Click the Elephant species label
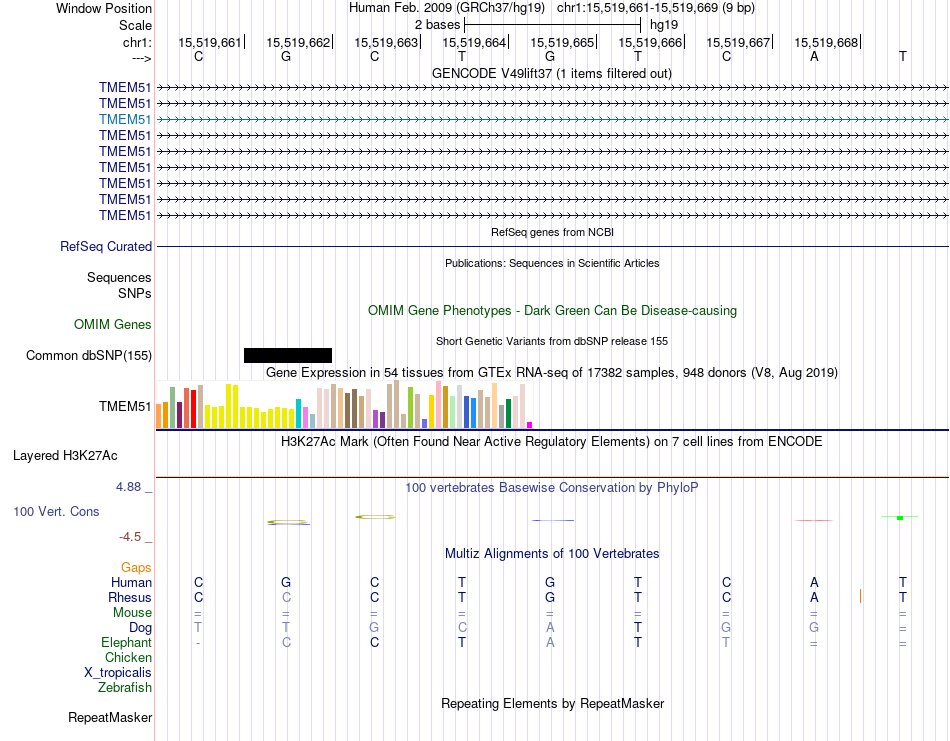 (x=127, y=643)
